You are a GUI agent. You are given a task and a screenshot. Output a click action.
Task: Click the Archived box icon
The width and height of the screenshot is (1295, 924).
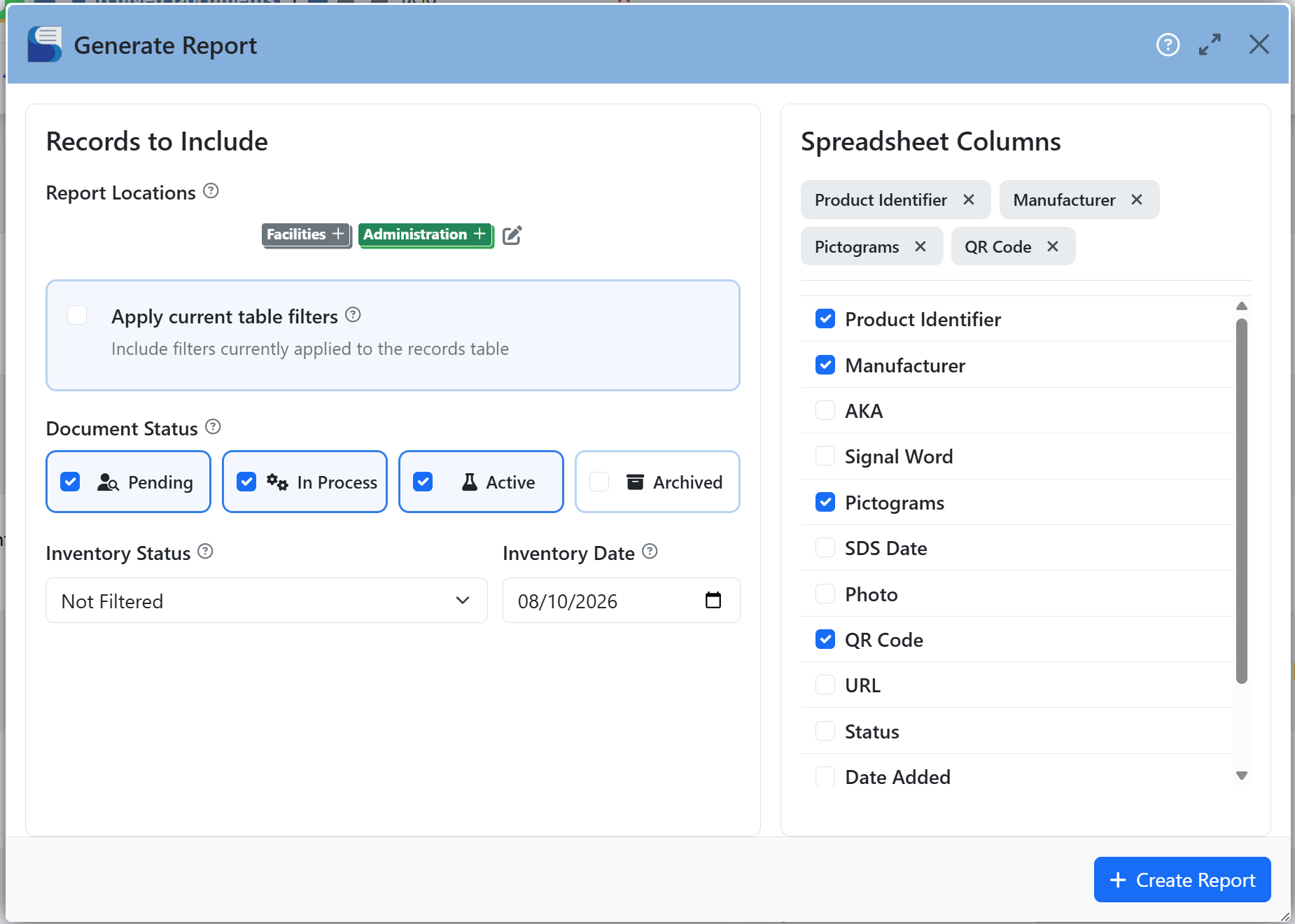point(635,482)
